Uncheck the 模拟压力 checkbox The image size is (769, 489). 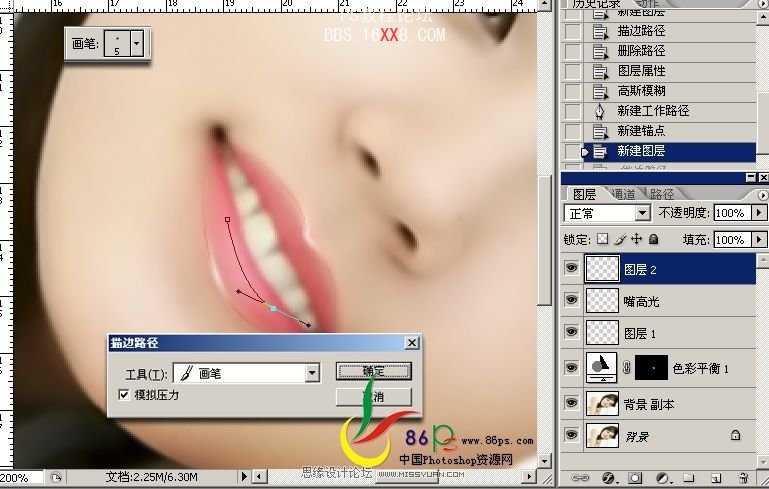tap(123, 395)
